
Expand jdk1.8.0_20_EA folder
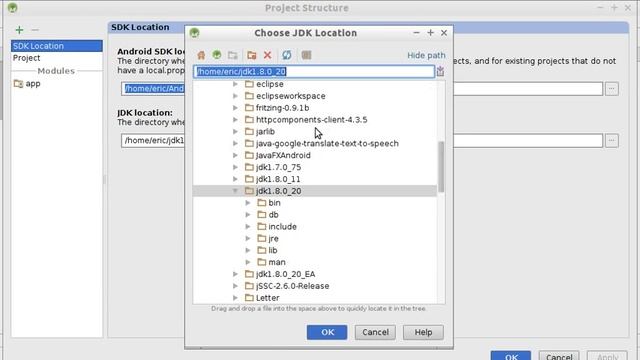(236, 274)
